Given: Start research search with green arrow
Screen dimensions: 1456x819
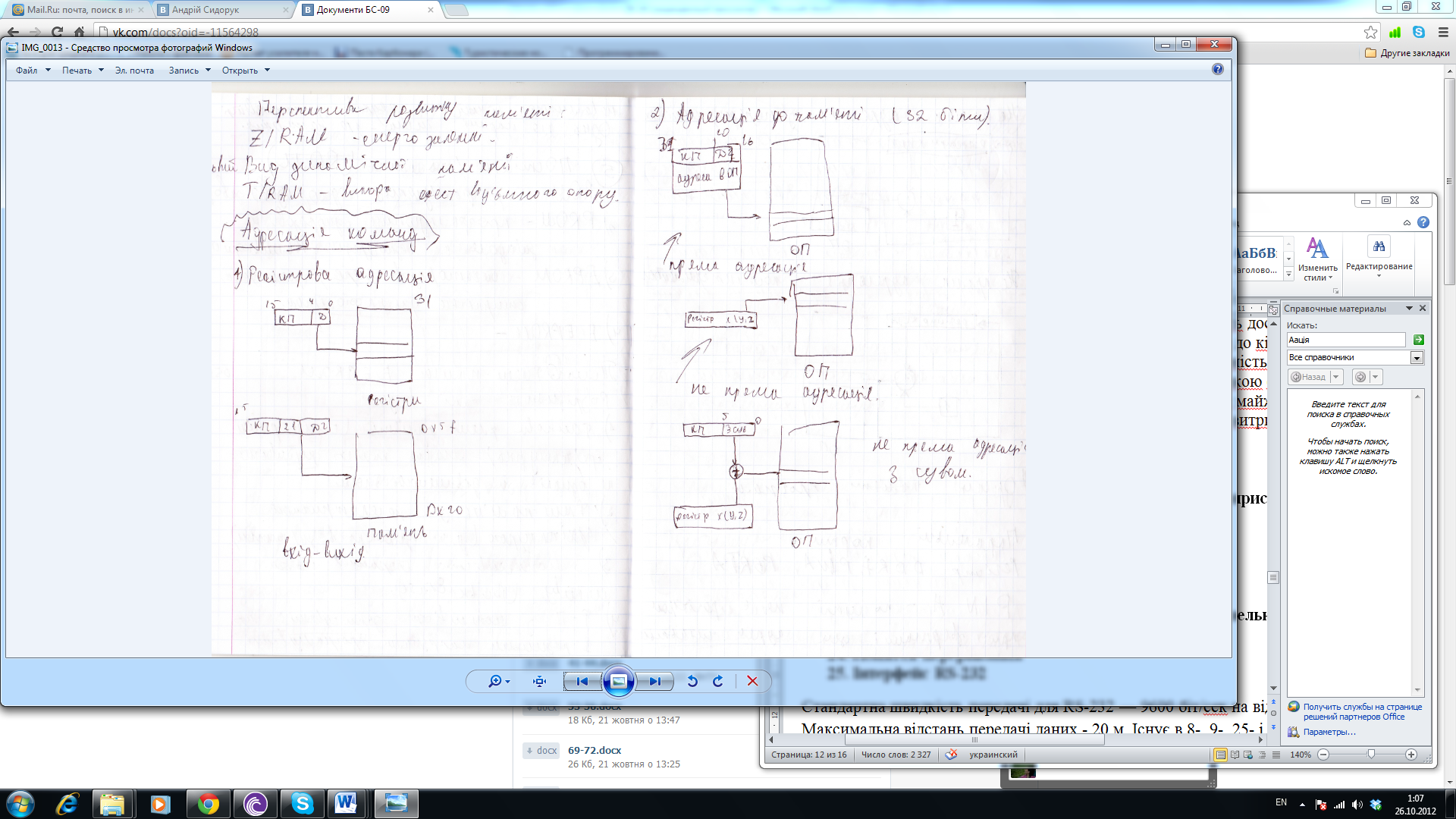Looking at the screenshot, I should tap(1418, 340).
